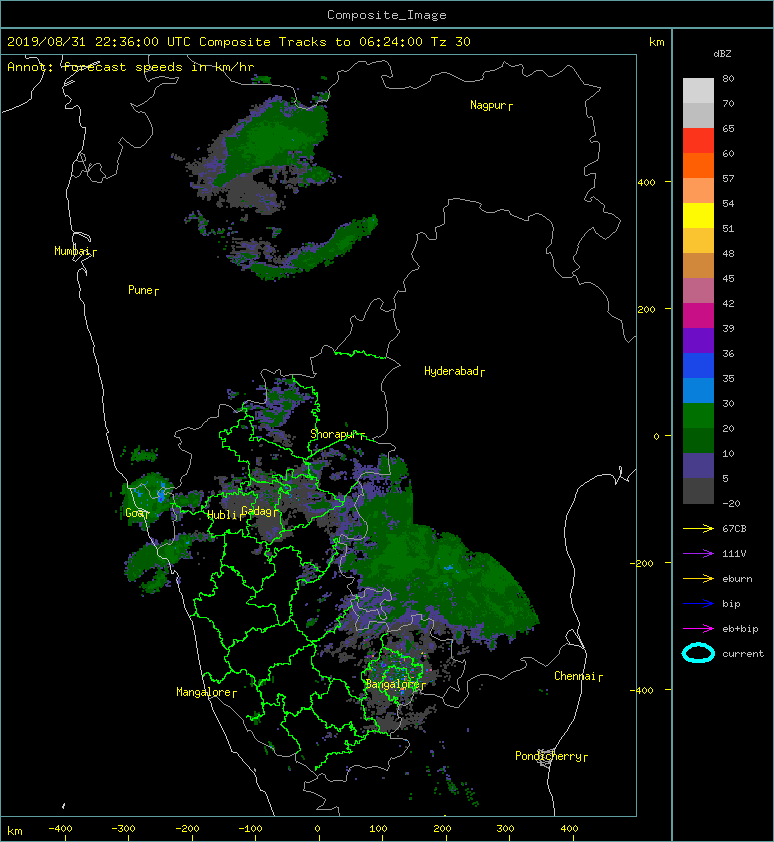774x842 pixels.
Task: Click the Chennai city label
Action: tap(575, 676)
